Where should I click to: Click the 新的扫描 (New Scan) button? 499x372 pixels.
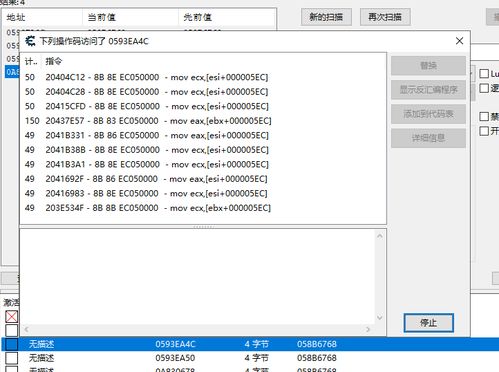(326, 17)
